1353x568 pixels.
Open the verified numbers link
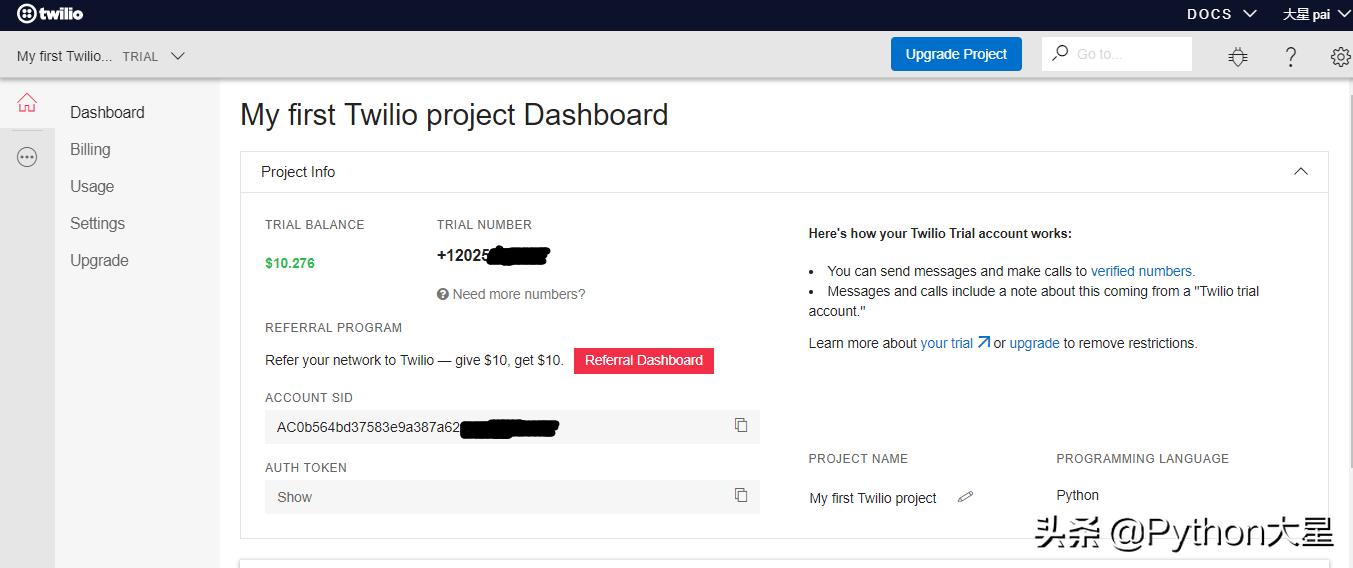click(1141, 271)
